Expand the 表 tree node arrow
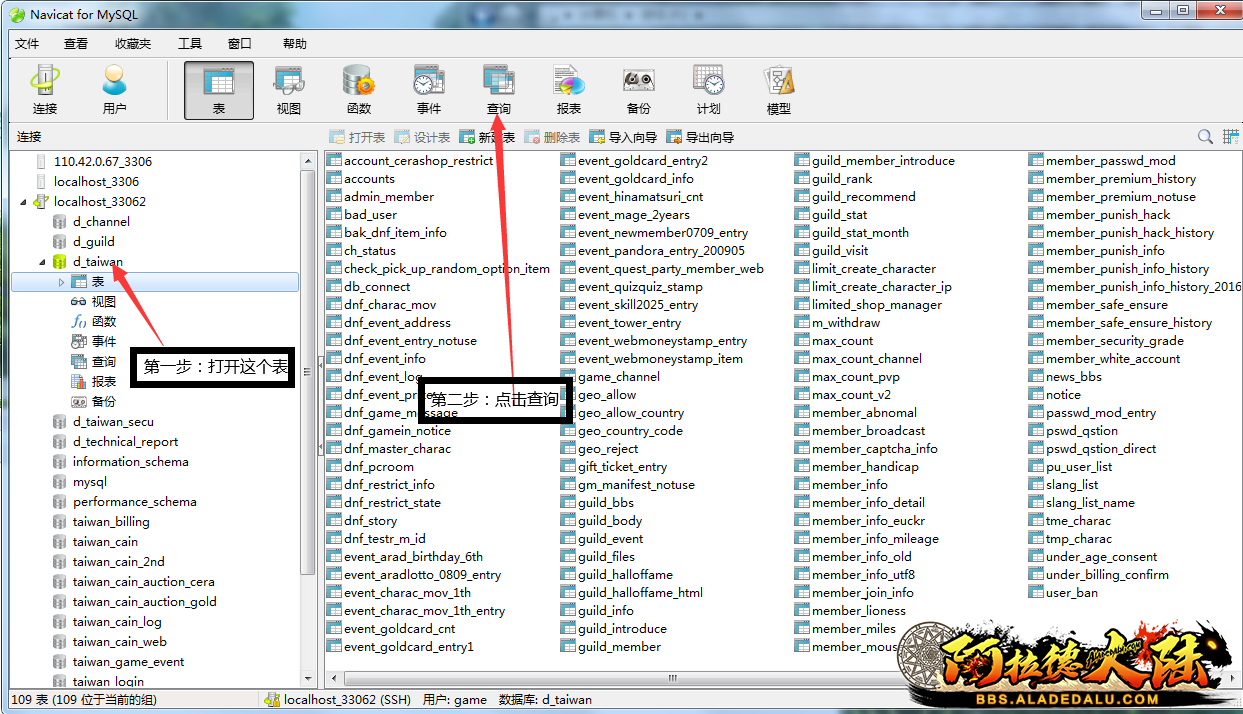Viewport: 1243px width, 714px height. [62, 283]
